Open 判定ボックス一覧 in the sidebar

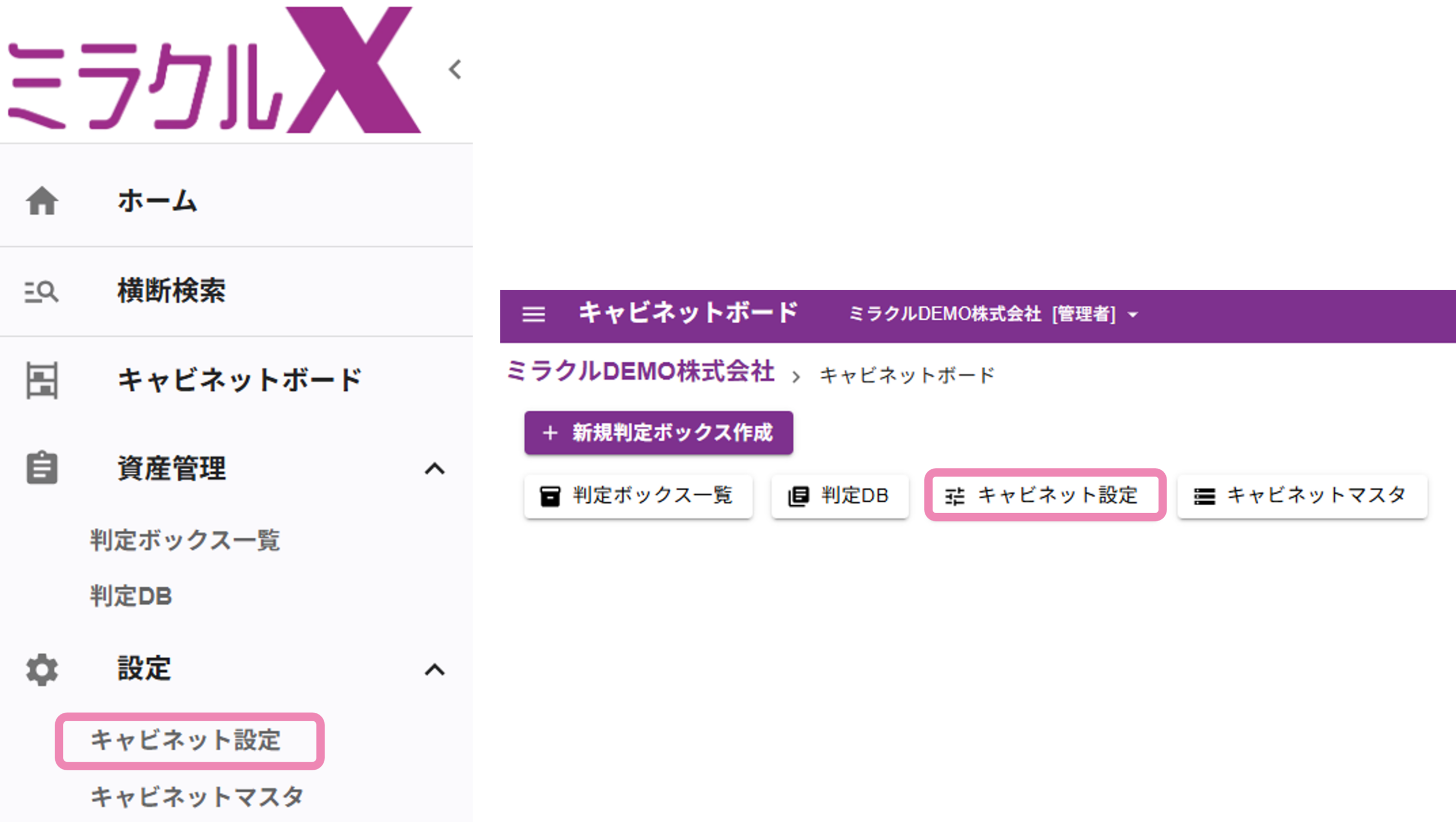pyautogui.click(x=185, y=540)
